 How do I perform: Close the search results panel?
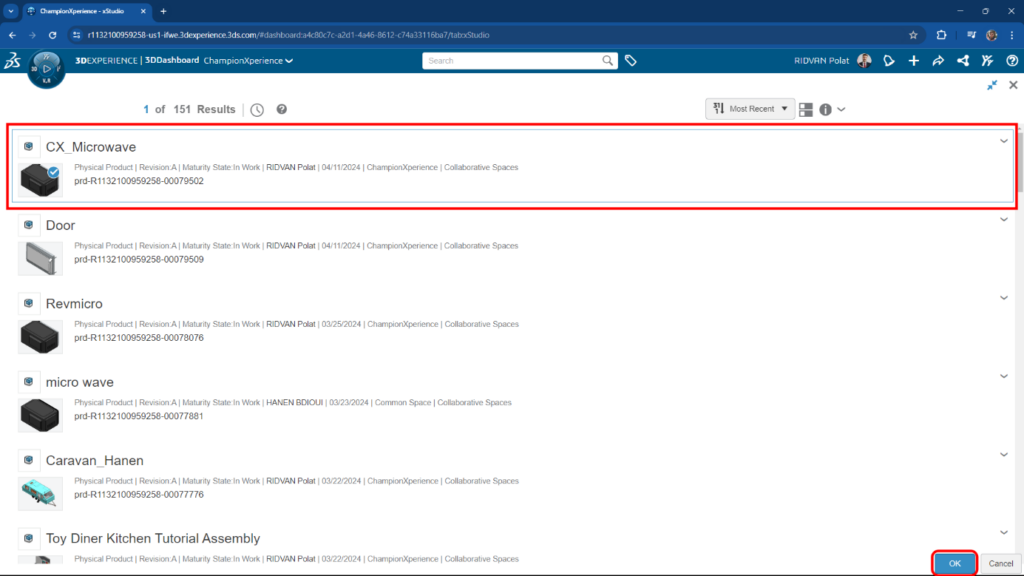click(1013, 85)
